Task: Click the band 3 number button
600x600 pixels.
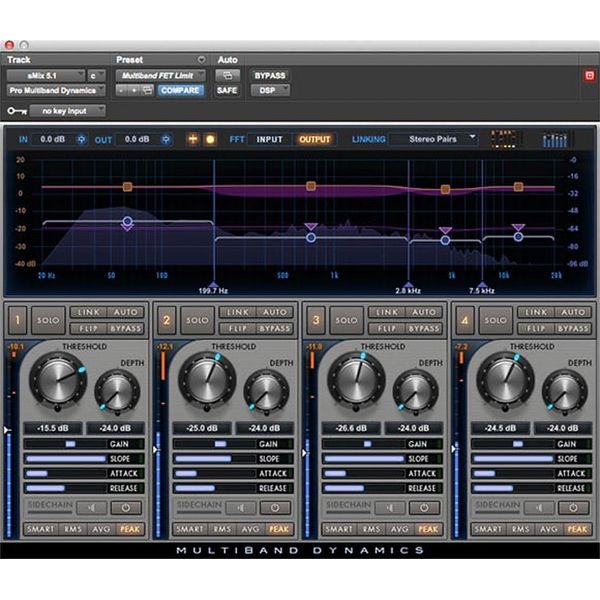Action: coord(316,320)
